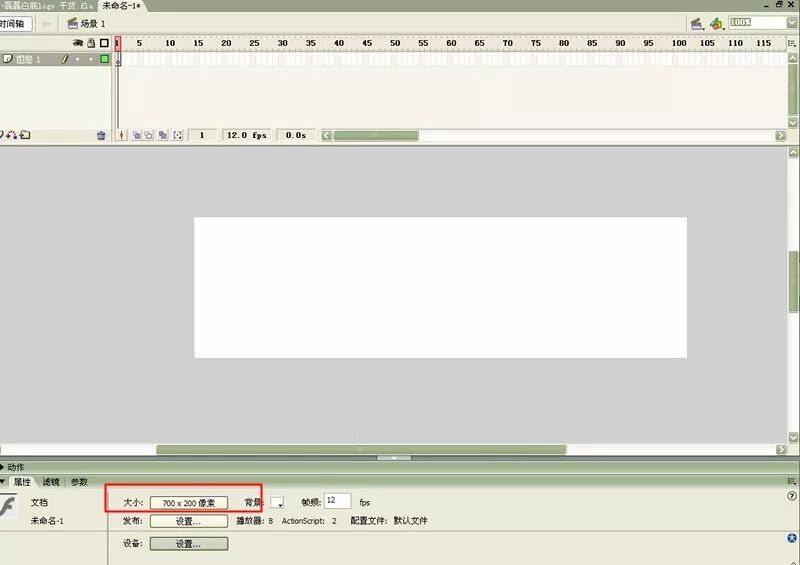
Task: Click the Edit Multiple Frames icon
Action: coord(162,135)
